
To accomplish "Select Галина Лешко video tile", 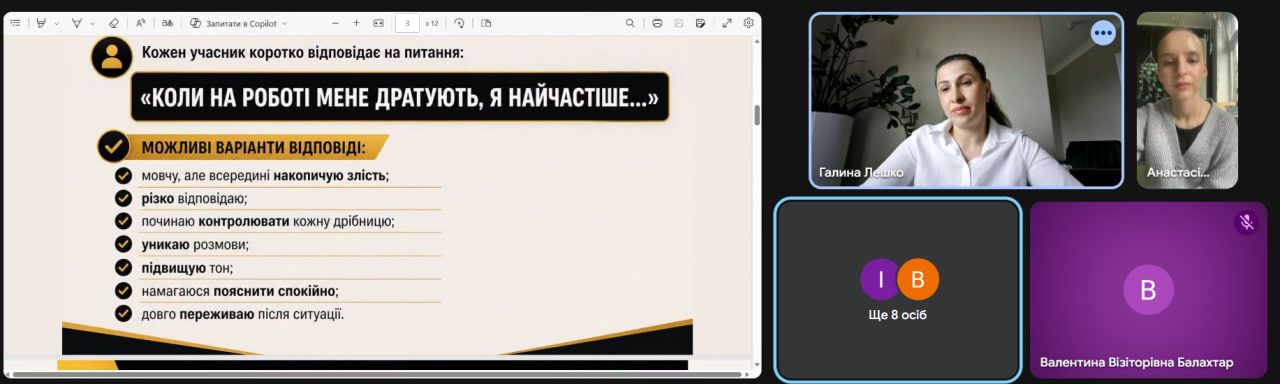I will (x=966, y=100).
